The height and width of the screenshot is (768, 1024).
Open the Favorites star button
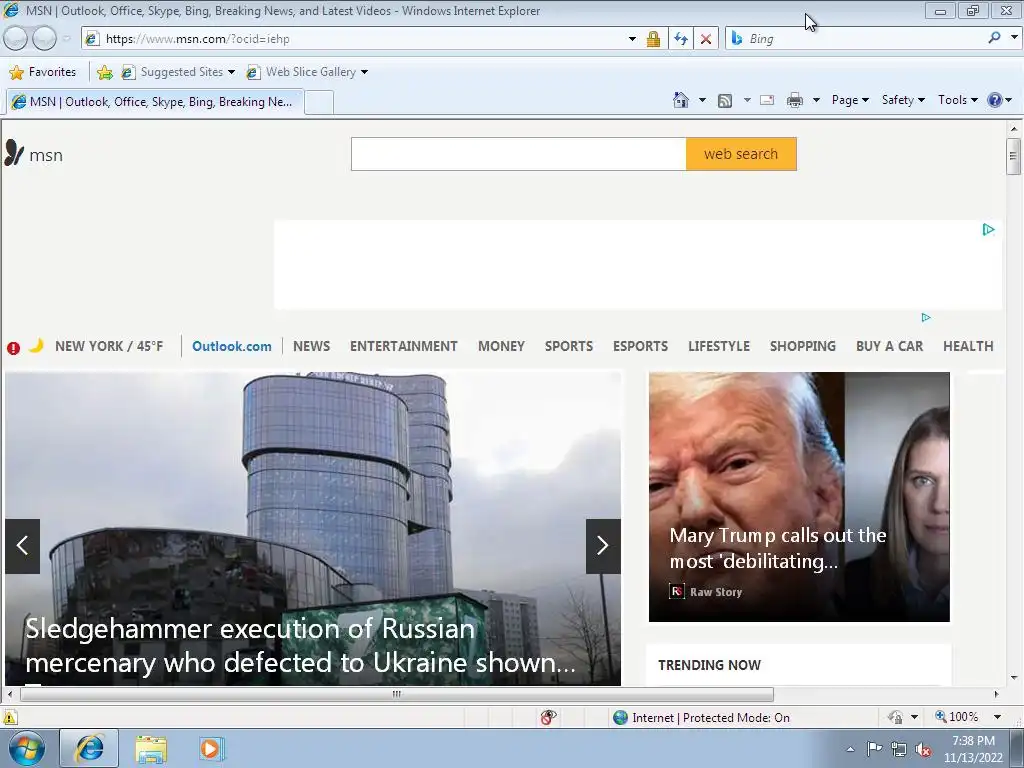(43, 72)
